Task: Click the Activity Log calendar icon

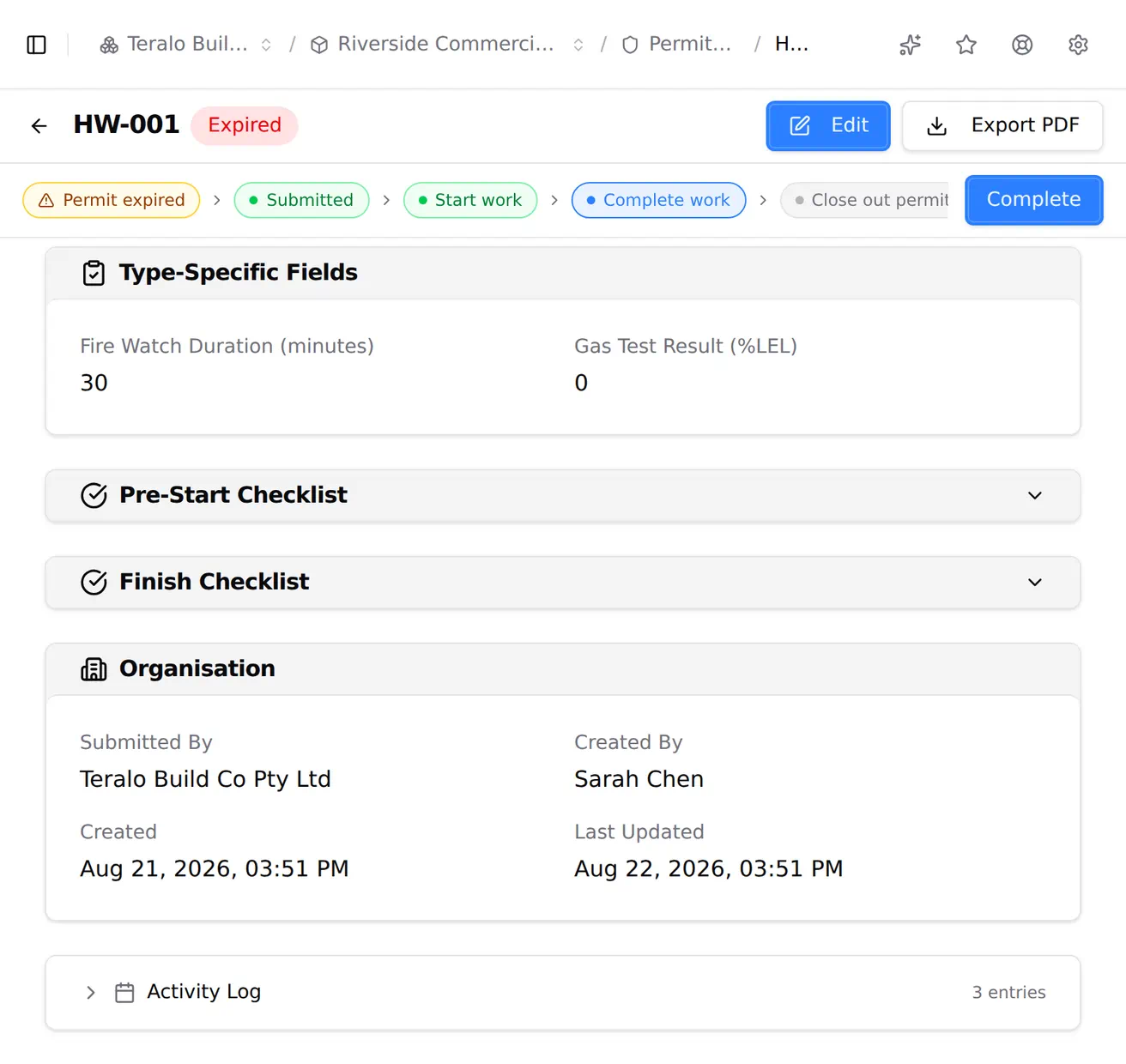Action: [x=124, y=993]
